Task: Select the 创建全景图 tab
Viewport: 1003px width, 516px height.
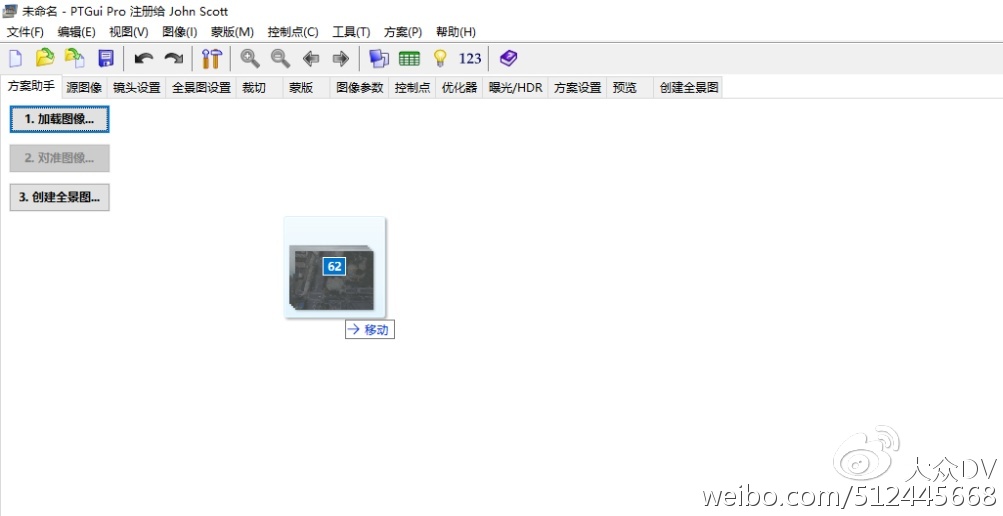Action: (688, 88)
